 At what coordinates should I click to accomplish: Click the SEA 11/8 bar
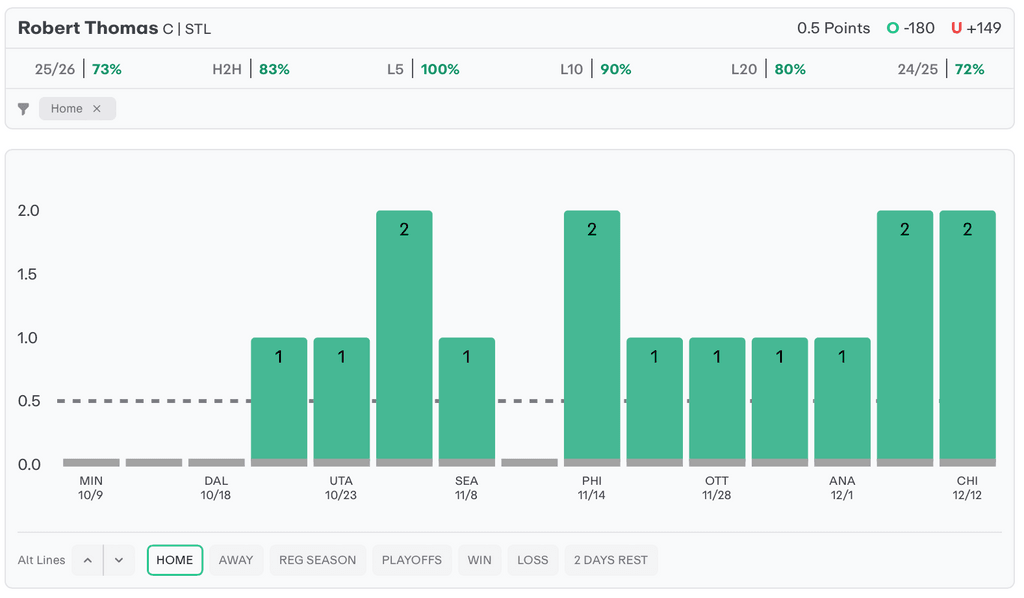point(467,400)
